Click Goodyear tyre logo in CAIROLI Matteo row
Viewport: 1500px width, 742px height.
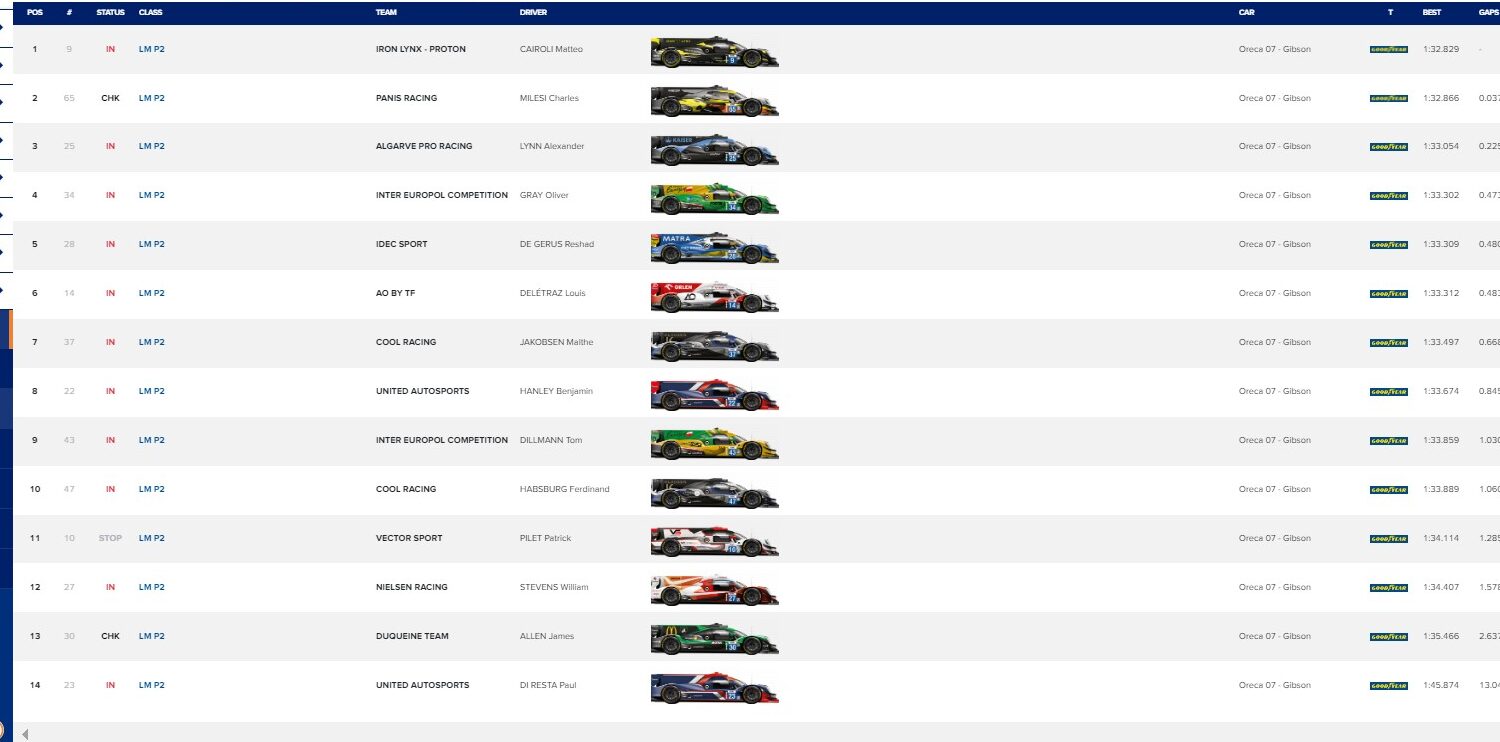tap(1388, 49)
